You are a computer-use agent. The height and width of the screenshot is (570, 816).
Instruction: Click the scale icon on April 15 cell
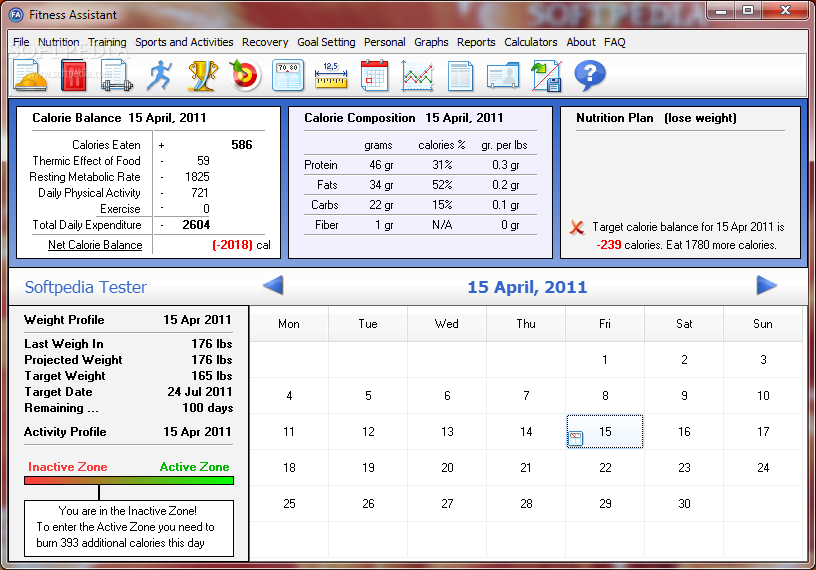click(x=576, y=438)
